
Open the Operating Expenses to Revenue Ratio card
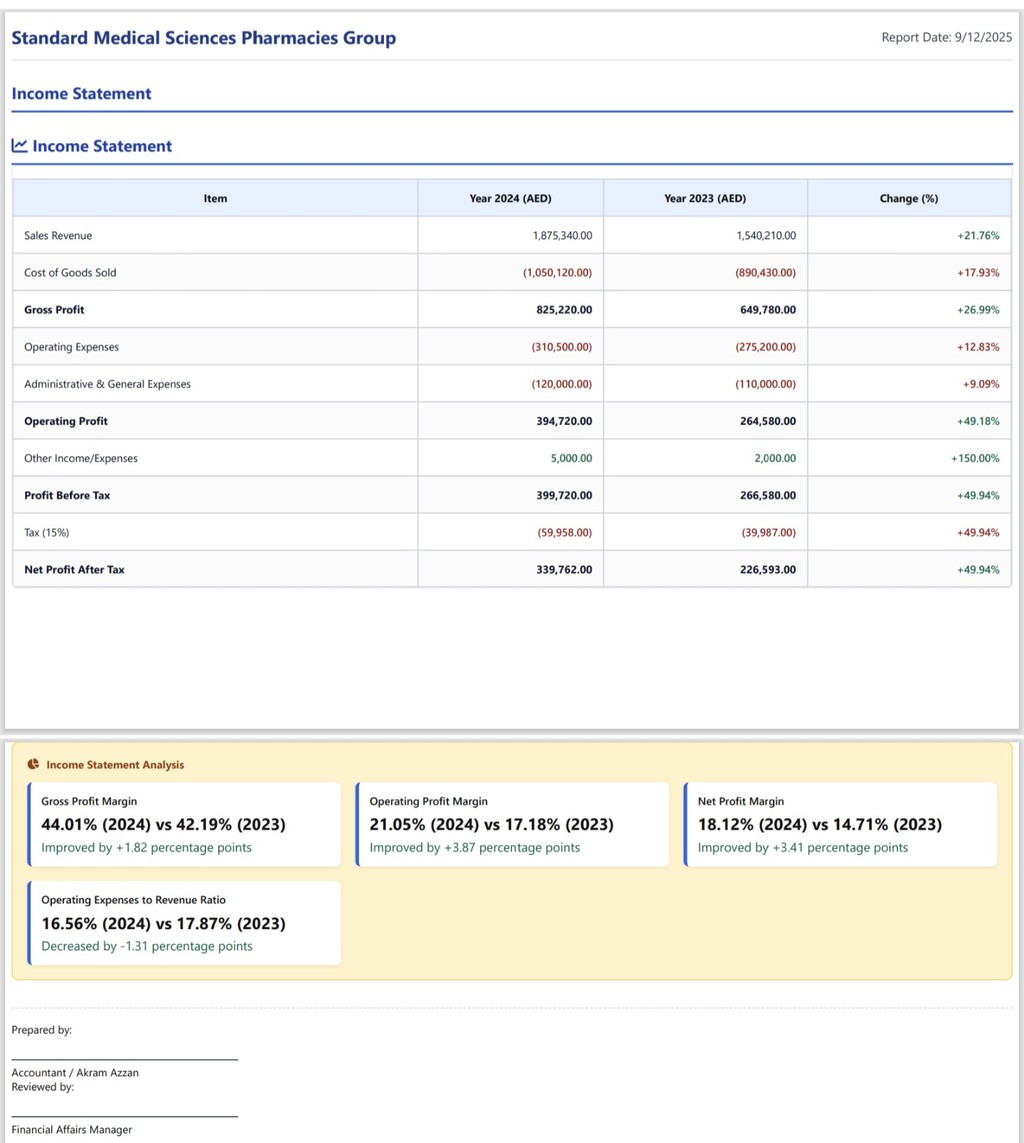185,923
